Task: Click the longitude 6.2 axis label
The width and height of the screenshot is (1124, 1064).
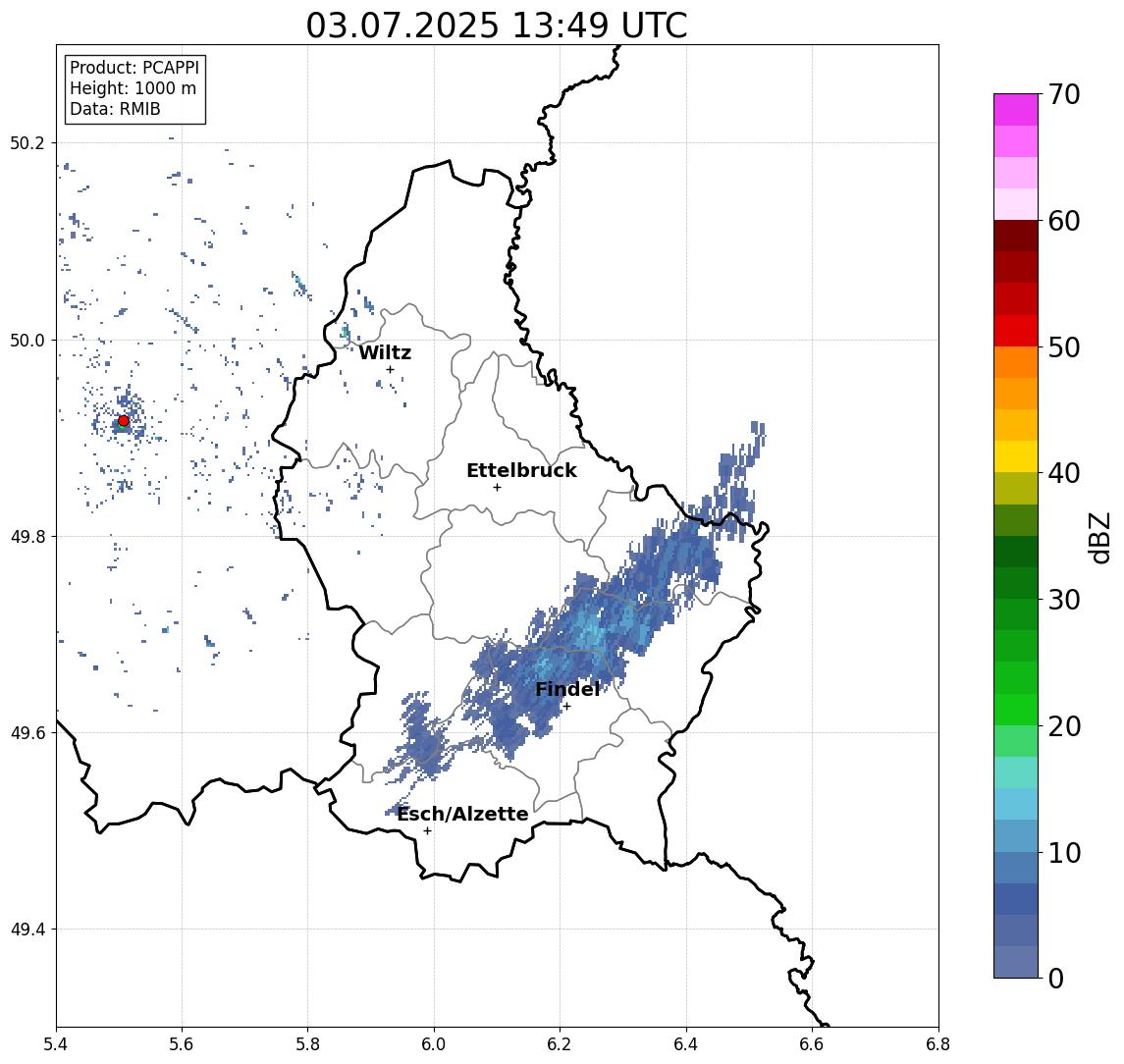Action: pos(560,1044)
